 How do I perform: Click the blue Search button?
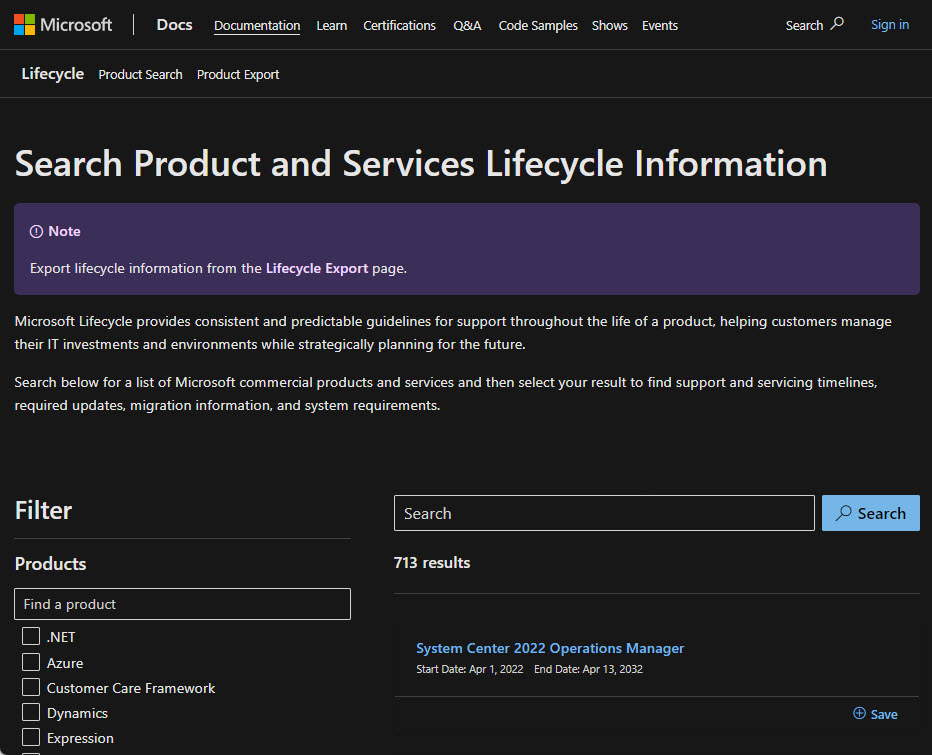pos(871,513)
